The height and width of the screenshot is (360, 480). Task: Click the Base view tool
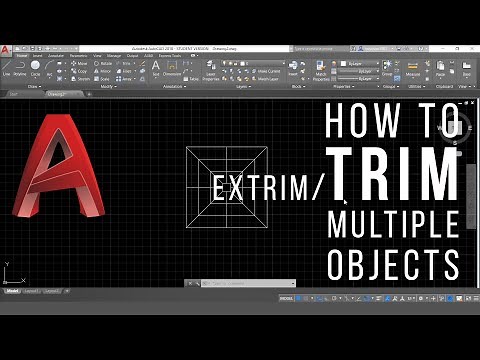click(x=466, y=69)
